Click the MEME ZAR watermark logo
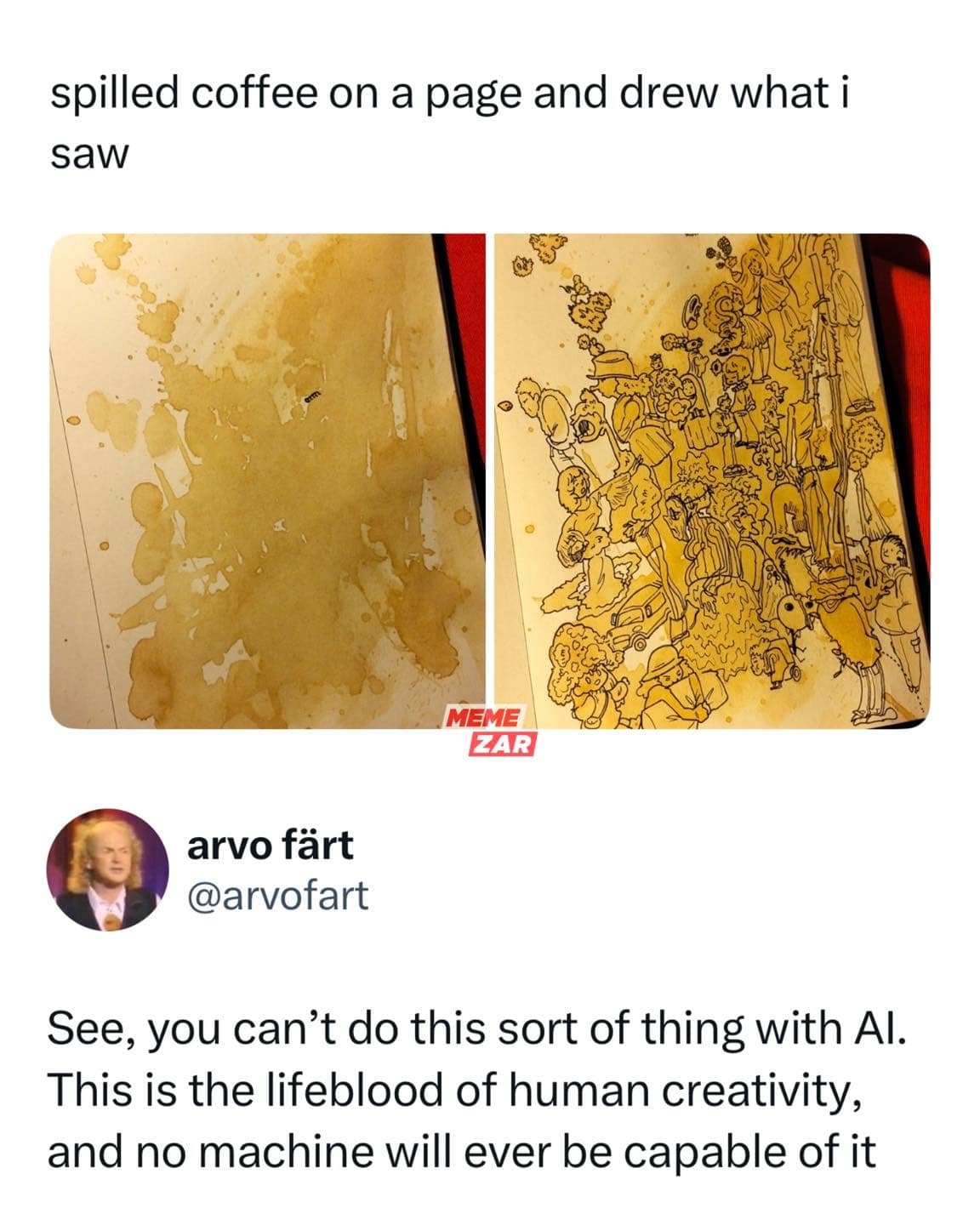The width and height of the screenshot is (980, 1225). click(x=491, y=732)
